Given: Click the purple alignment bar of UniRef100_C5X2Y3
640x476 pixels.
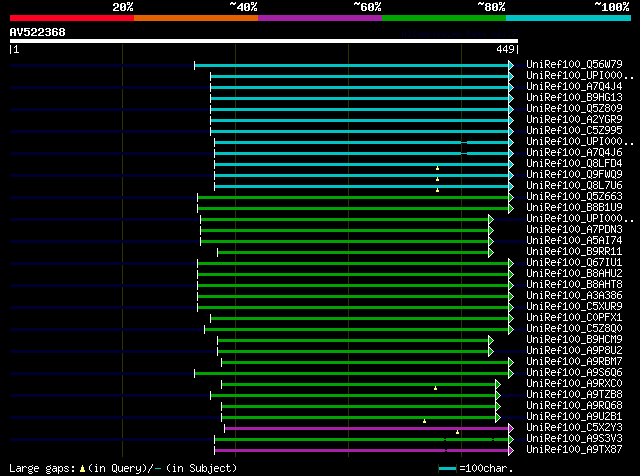Looking at the screenshot, I should click(x=367, y=428).
